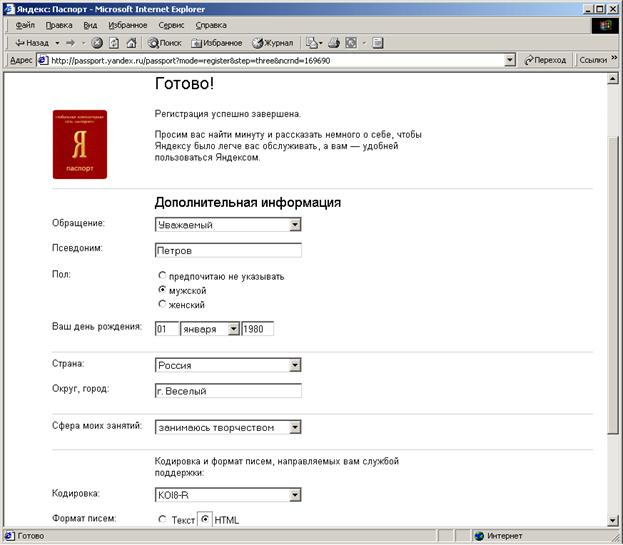Click the 'Псевдоним' text field containing Петров
Image resolution: width=623 pixels, height=545 pixels.
tap(228, 250)
